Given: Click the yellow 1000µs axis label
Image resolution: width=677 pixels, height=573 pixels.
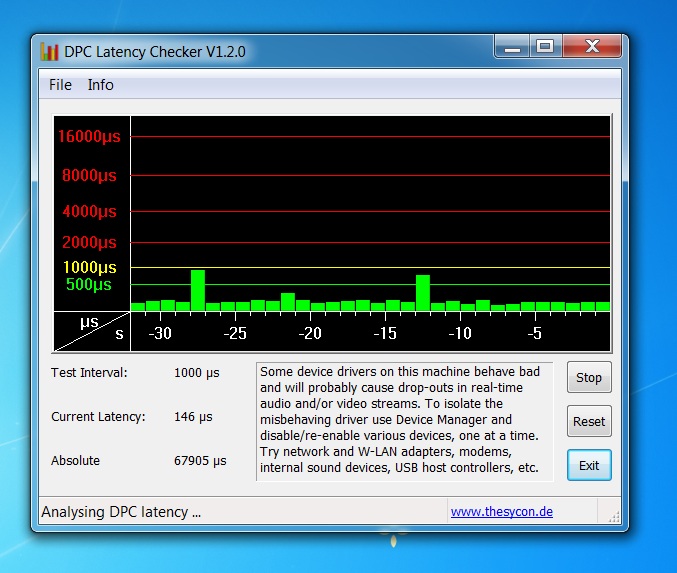Looking at the screenshot, I should coord(89,267).
